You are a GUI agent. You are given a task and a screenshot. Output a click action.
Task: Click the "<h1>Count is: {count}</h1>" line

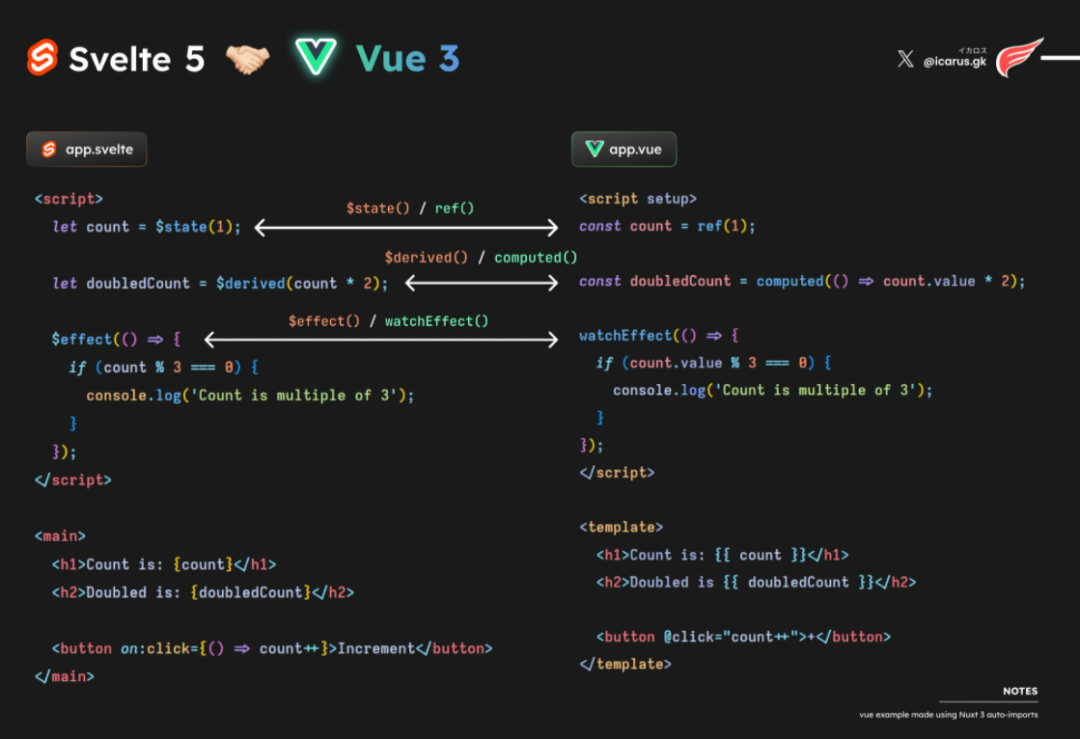click(164, 565)
